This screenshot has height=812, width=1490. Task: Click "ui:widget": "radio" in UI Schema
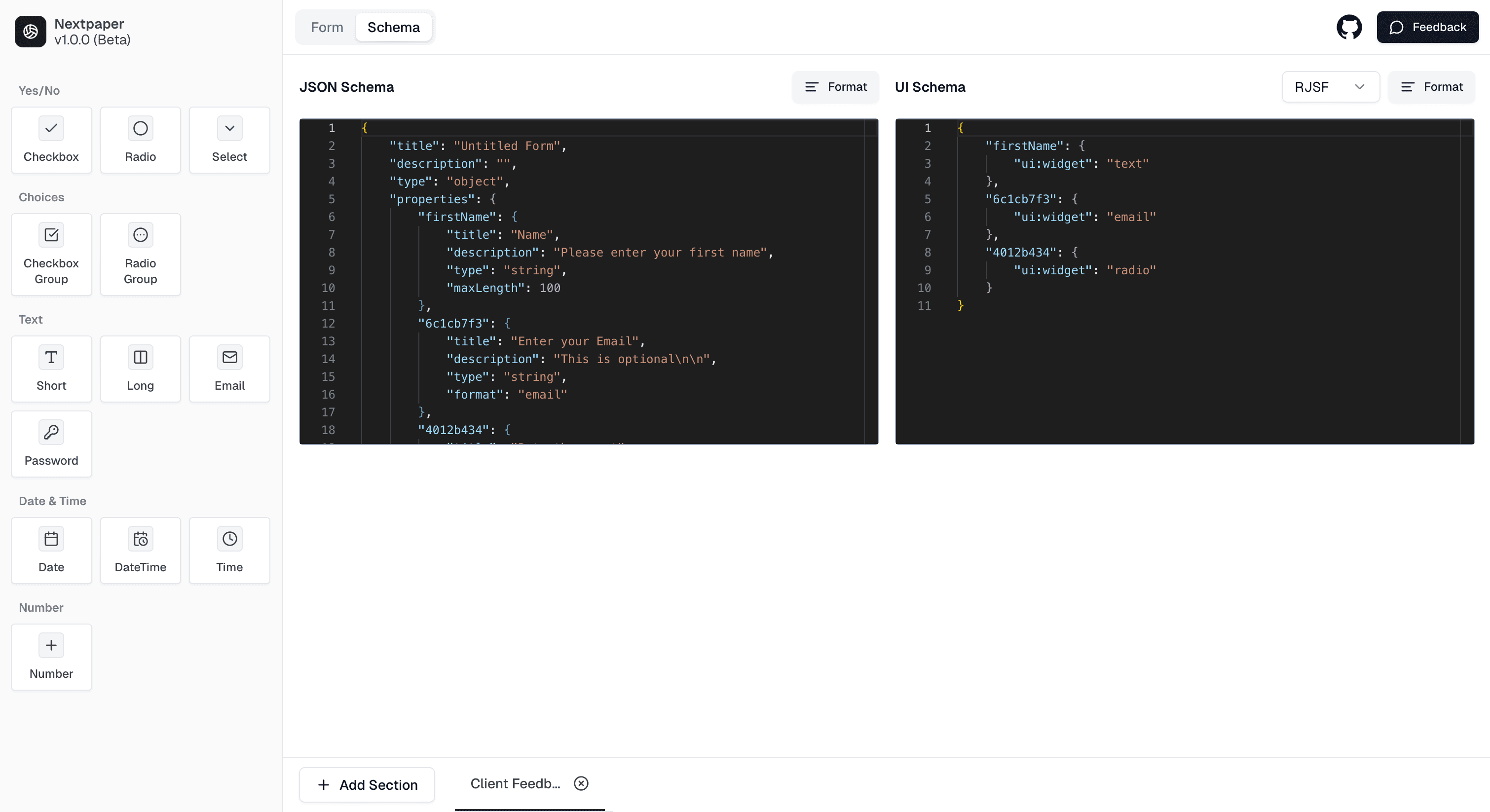click(1084, 270)
